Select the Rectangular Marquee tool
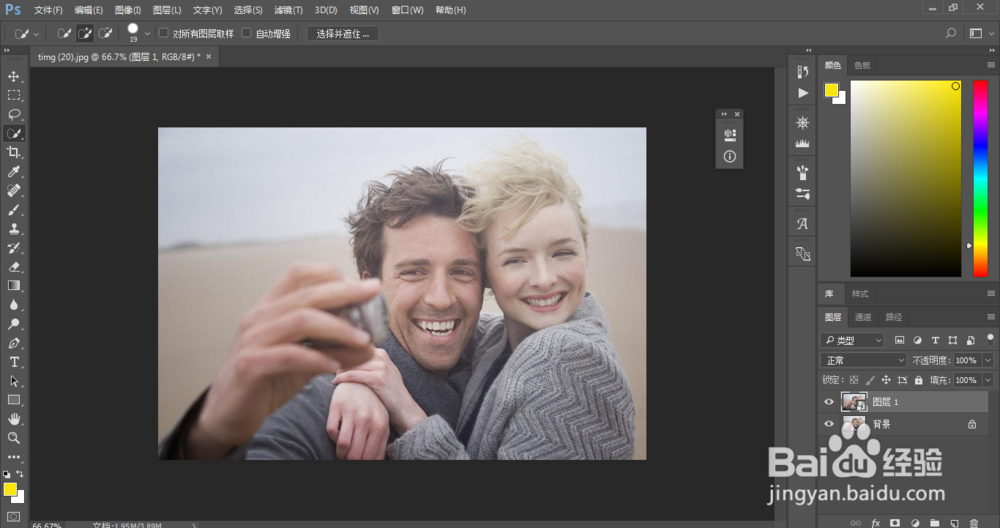Screen dimensions: 1000x528 13,96
